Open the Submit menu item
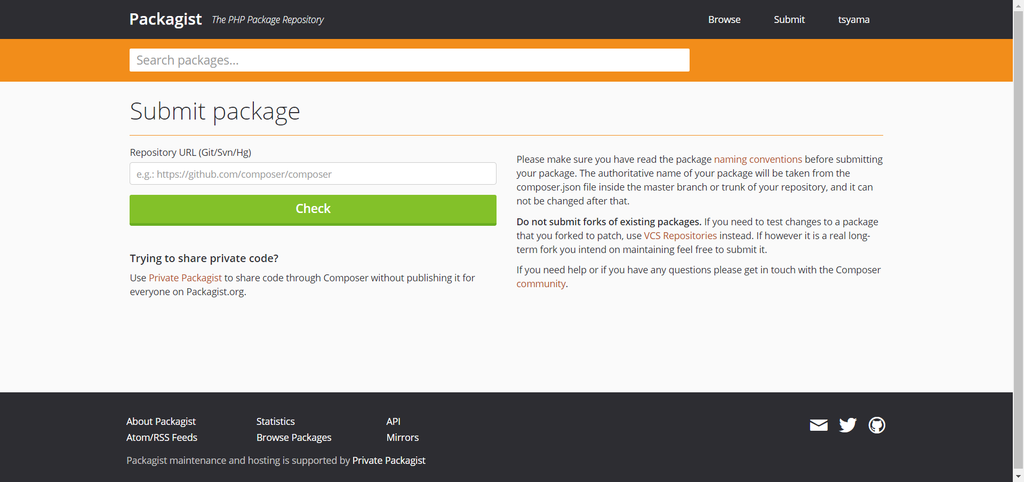 click(789, 20)
